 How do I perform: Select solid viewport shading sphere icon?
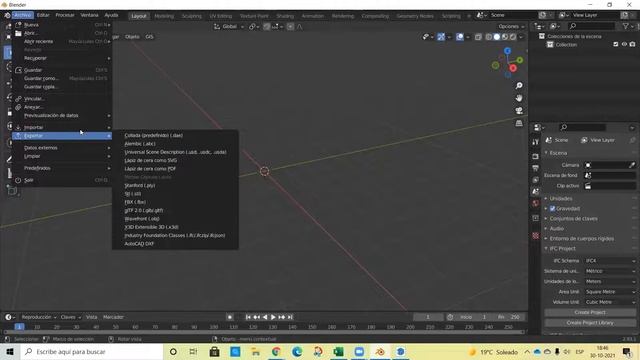pyautogui.click(x=497, y=37)
